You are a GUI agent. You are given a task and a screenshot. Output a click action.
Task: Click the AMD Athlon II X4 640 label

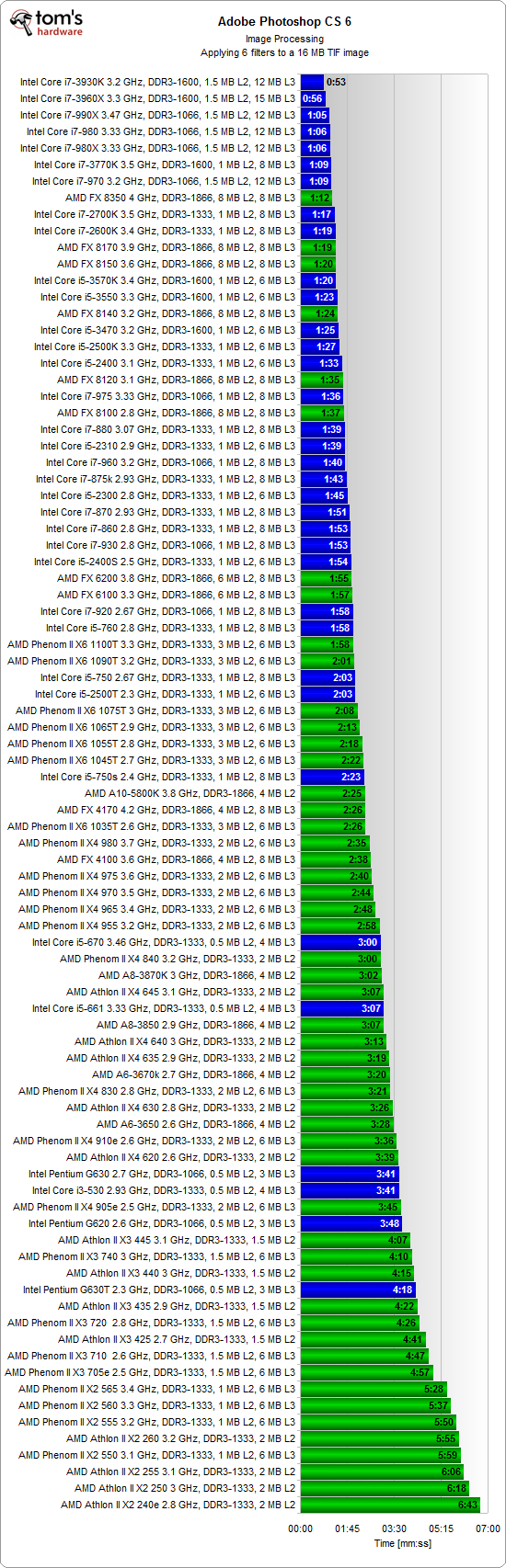click(x=185, y=1041)
